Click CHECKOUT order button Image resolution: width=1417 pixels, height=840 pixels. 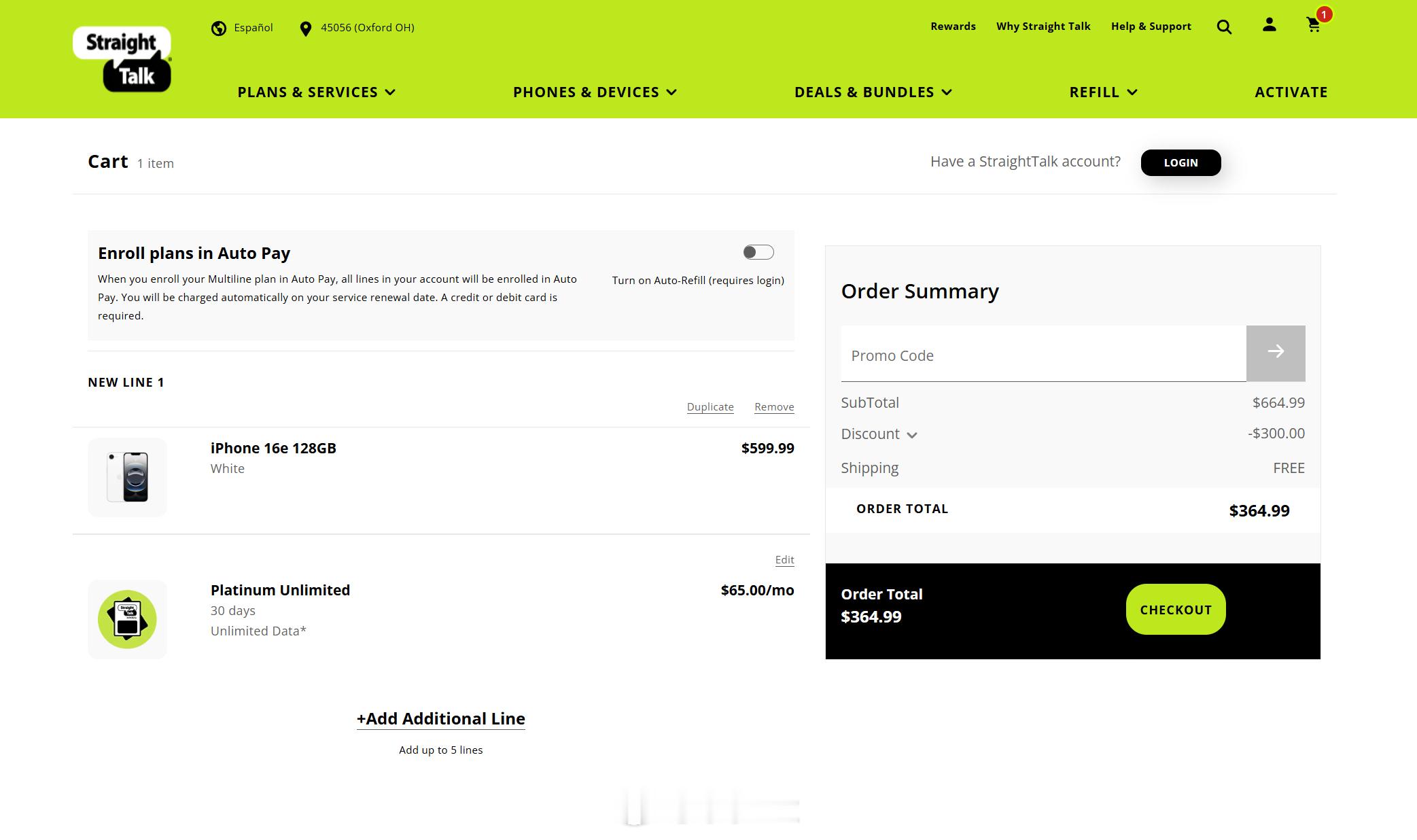pos(1176,609)
